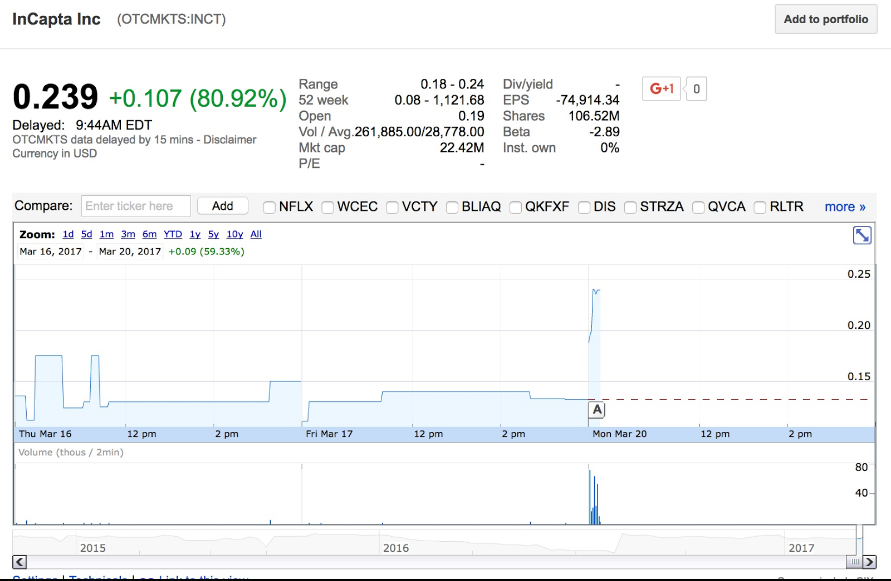Expand the chart using the fullscreen icon
Image resolution: width=891 pixels, height=581 pixels.
862,235
